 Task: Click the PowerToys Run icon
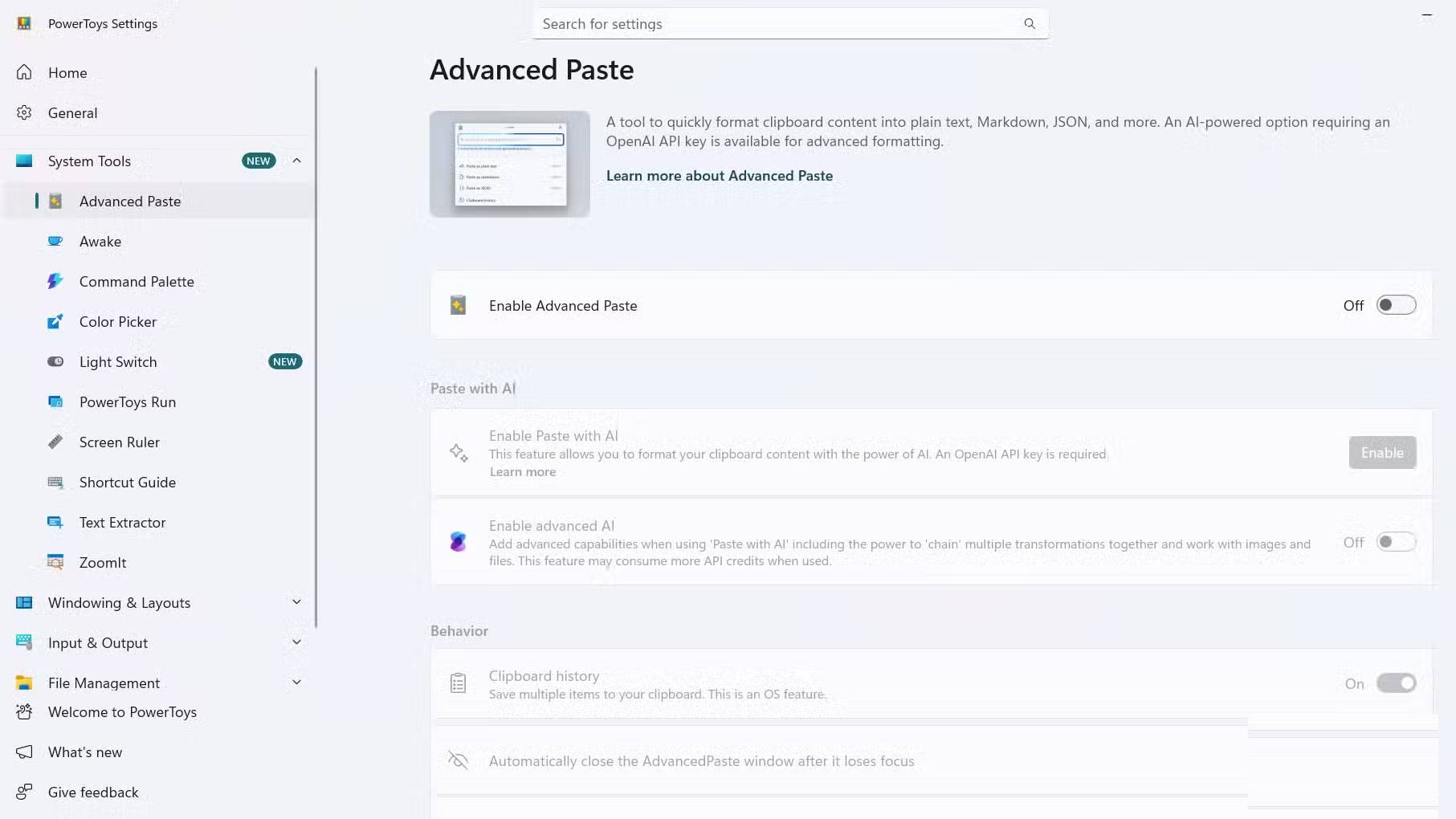point(55,401)
